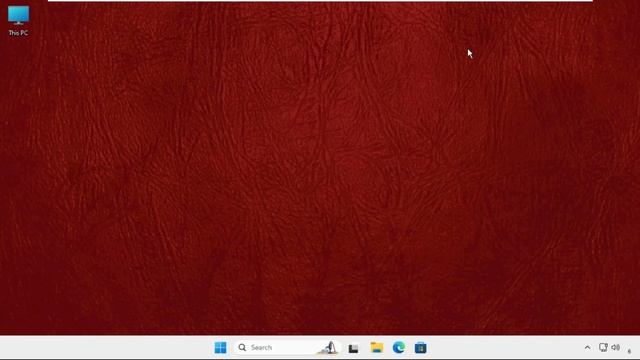Open the volume speaker tray icon

point(616,347)
